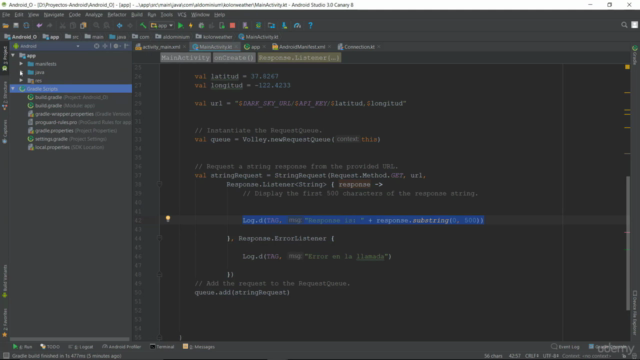Toggle code fold marker at Response.ErrorListener line

pos(160,238)
